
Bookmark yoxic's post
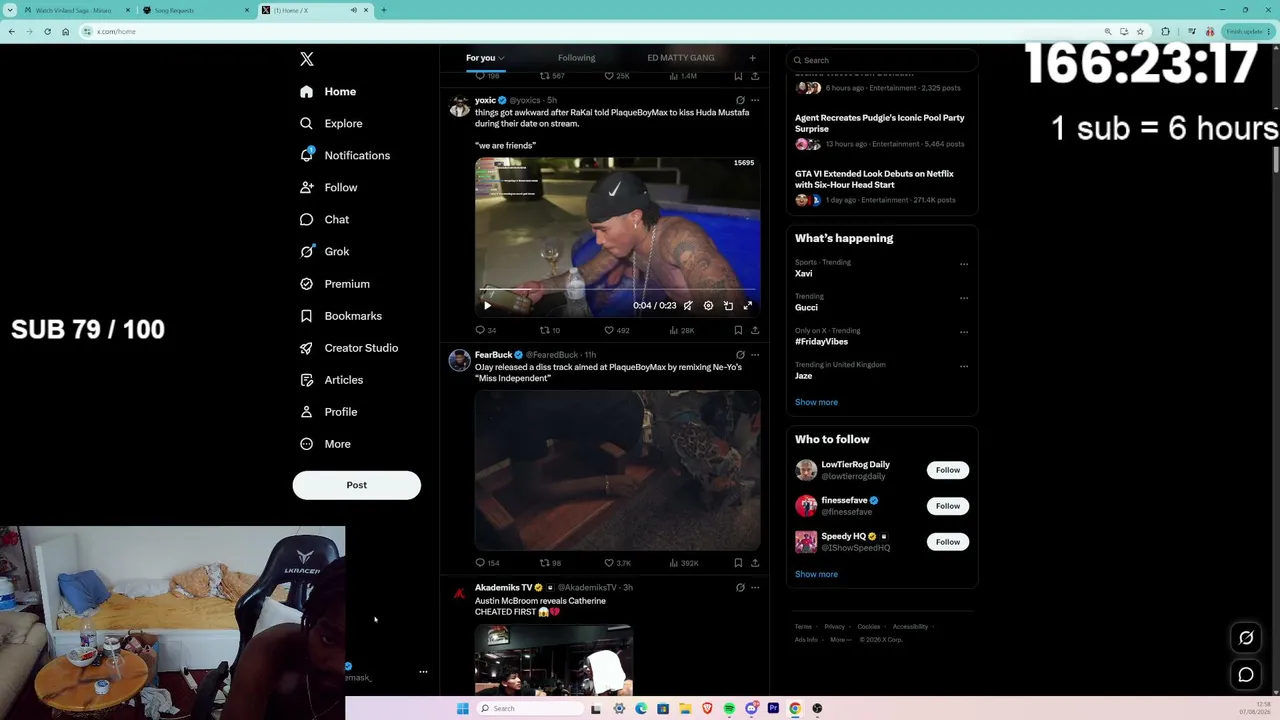point(738,330)
